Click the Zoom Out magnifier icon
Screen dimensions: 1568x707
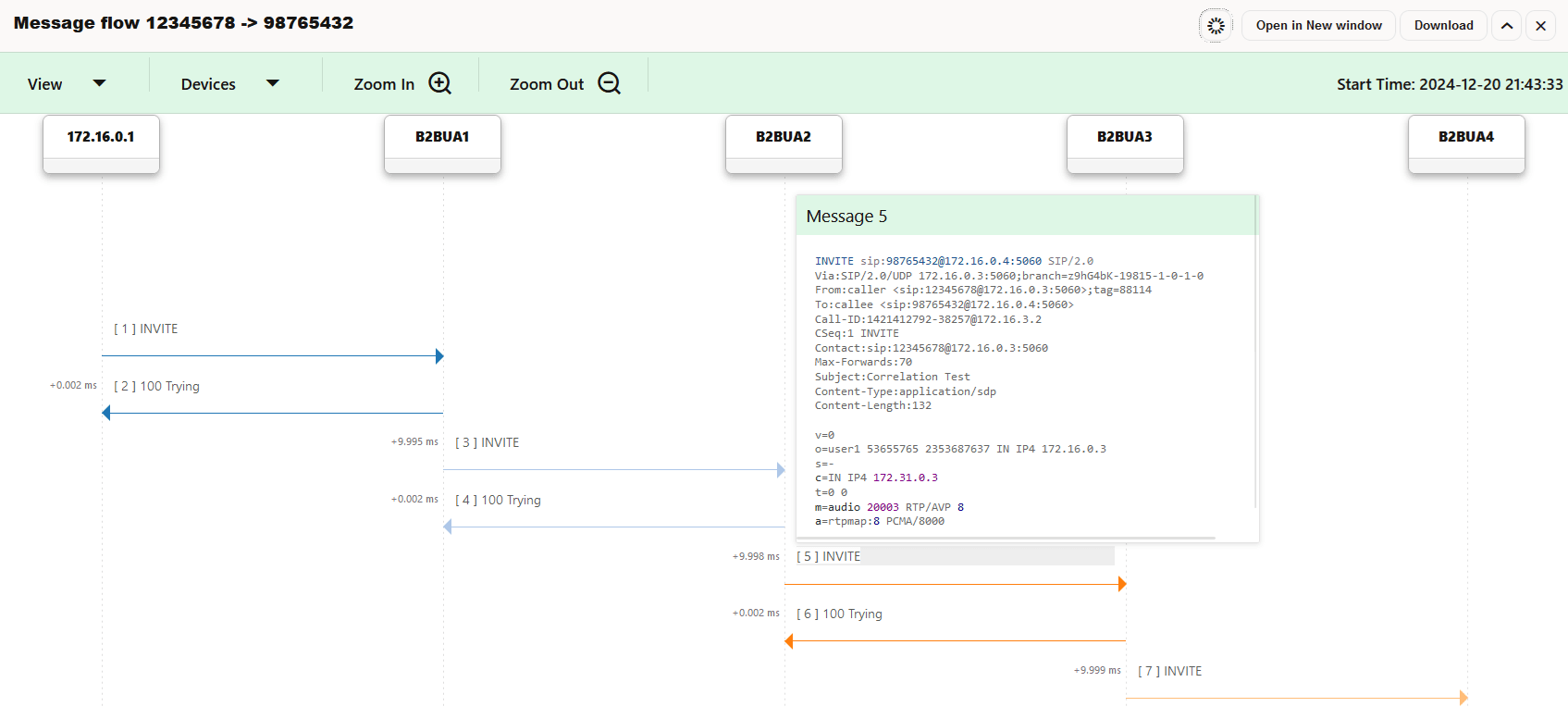pyautogui.click(x=610, y=83)
